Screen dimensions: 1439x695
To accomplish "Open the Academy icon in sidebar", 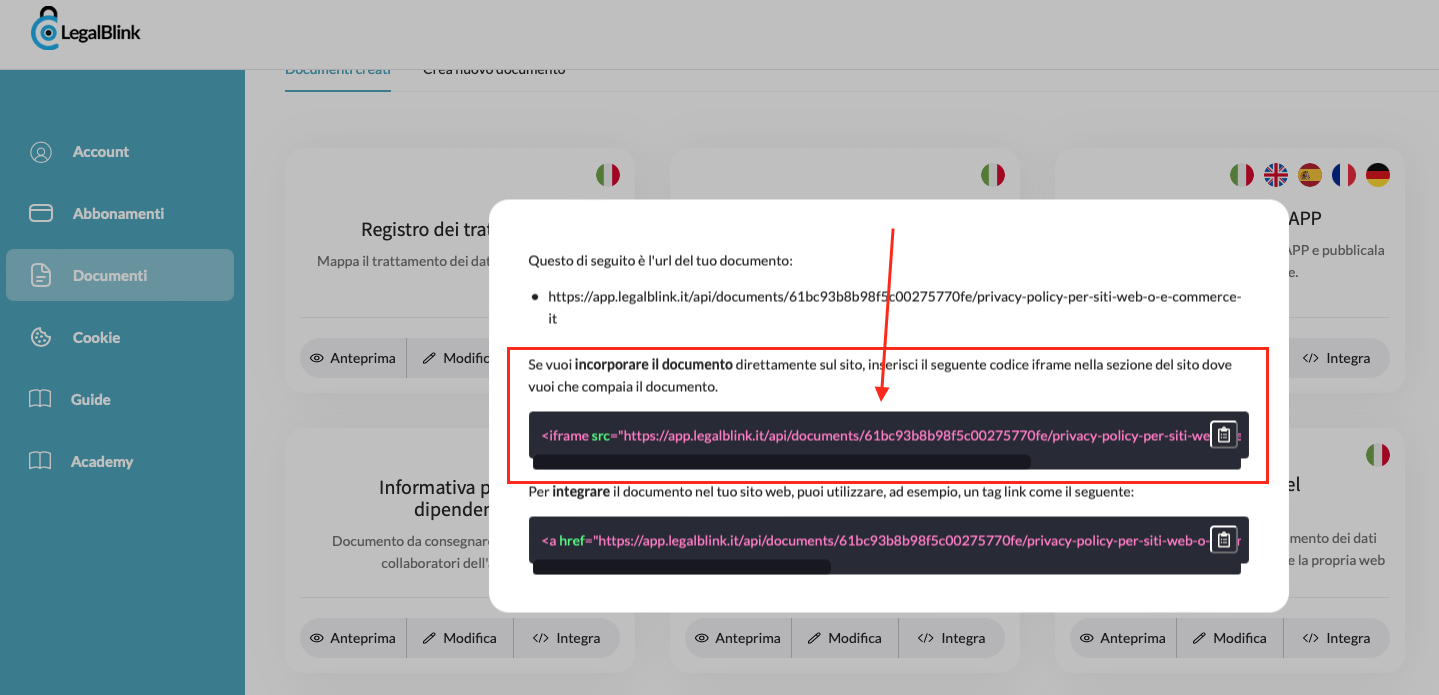I will [41, 461].
